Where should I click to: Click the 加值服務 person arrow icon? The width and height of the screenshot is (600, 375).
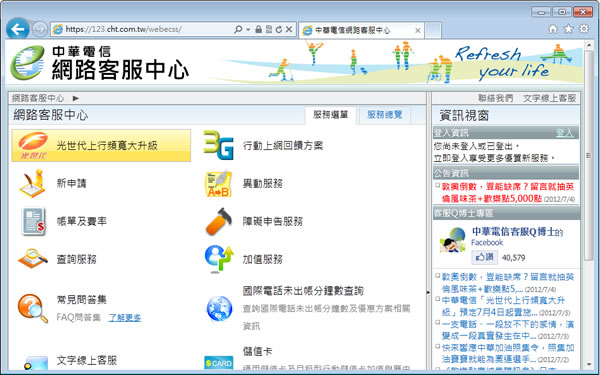pyautogui.click(x=218, y=259)
